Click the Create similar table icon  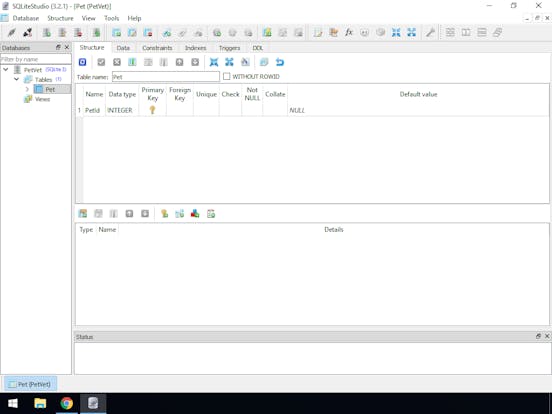(264, 62)
